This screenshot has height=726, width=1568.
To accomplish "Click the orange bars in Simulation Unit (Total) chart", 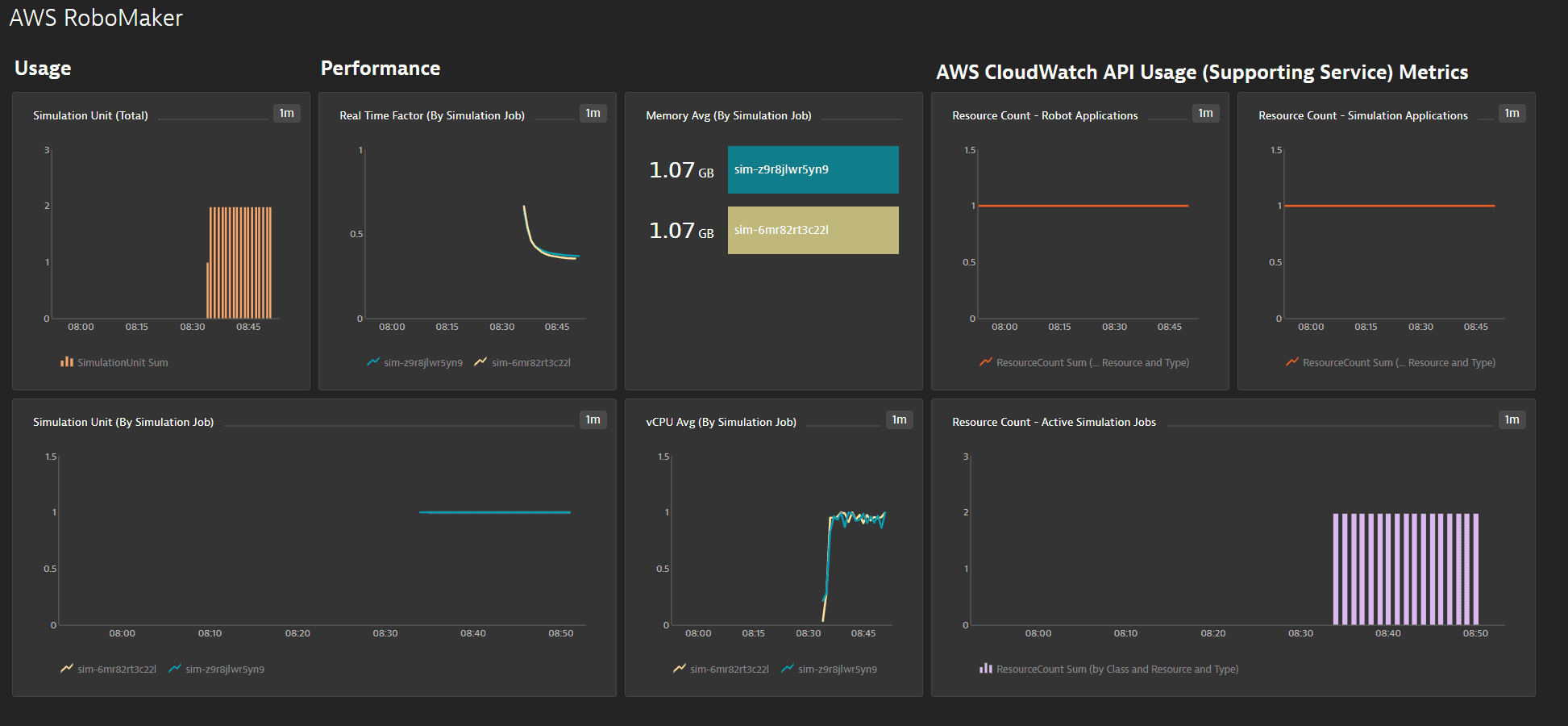I will pos(239,263).
